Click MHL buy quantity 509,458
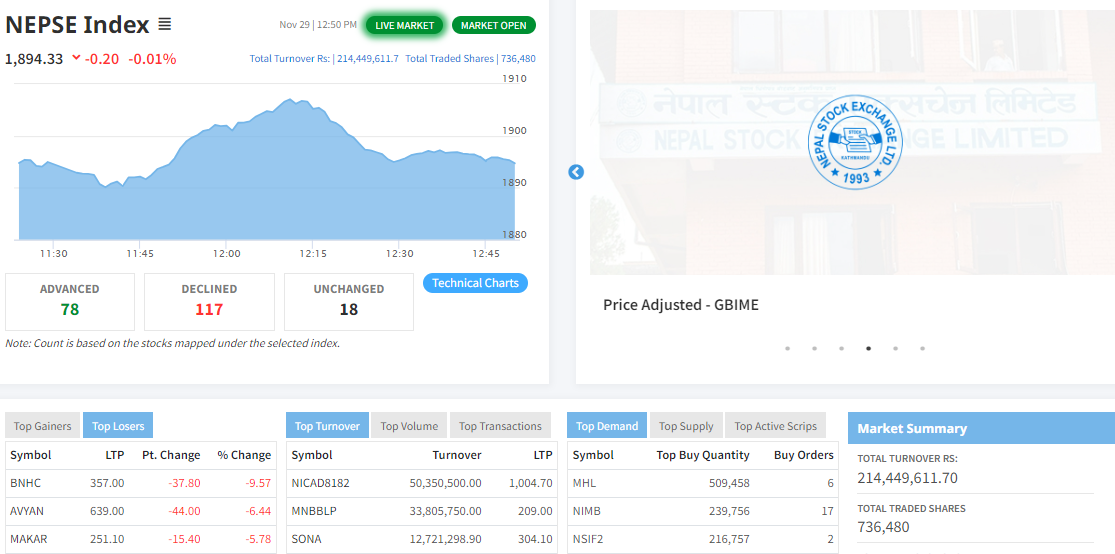Screen dimensions: 1115x554 pos(729,483)
